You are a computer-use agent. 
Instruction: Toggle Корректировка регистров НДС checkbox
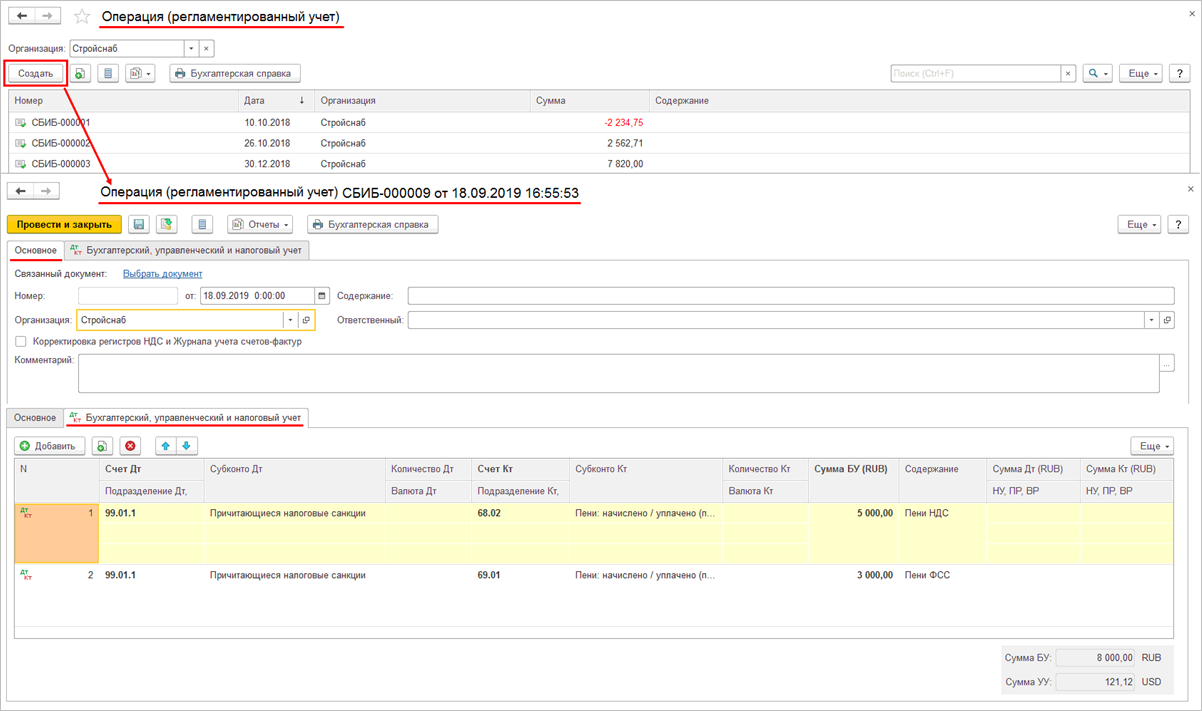[x=21, y=341]
